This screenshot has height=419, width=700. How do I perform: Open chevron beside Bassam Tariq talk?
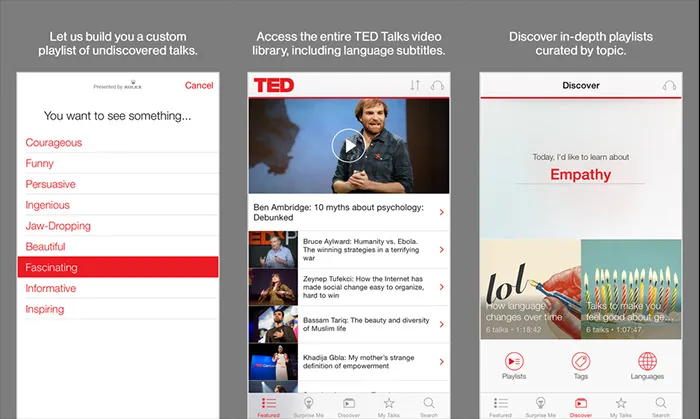point(441,323)
